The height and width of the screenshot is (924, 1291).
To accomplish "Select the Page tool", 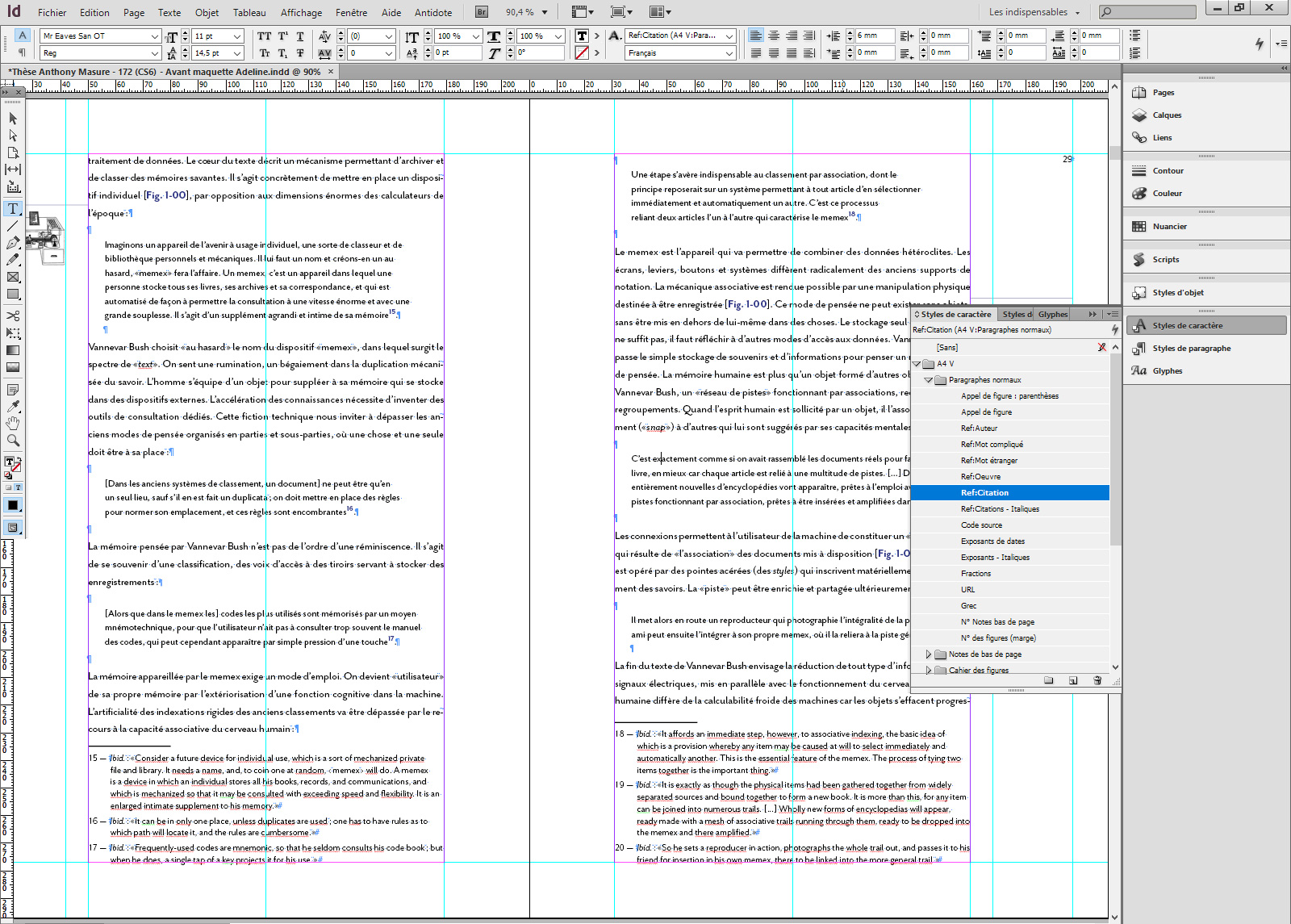I will click(13, 153).
